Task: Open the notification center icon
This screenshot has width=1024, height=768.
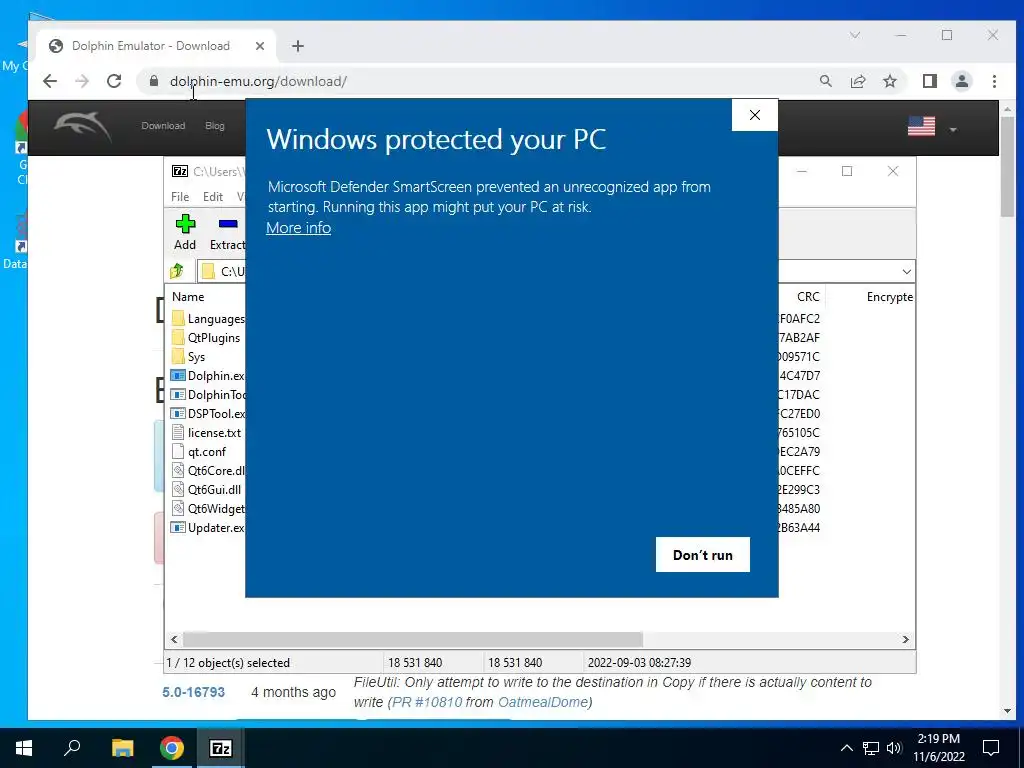Action: point(991,748)
